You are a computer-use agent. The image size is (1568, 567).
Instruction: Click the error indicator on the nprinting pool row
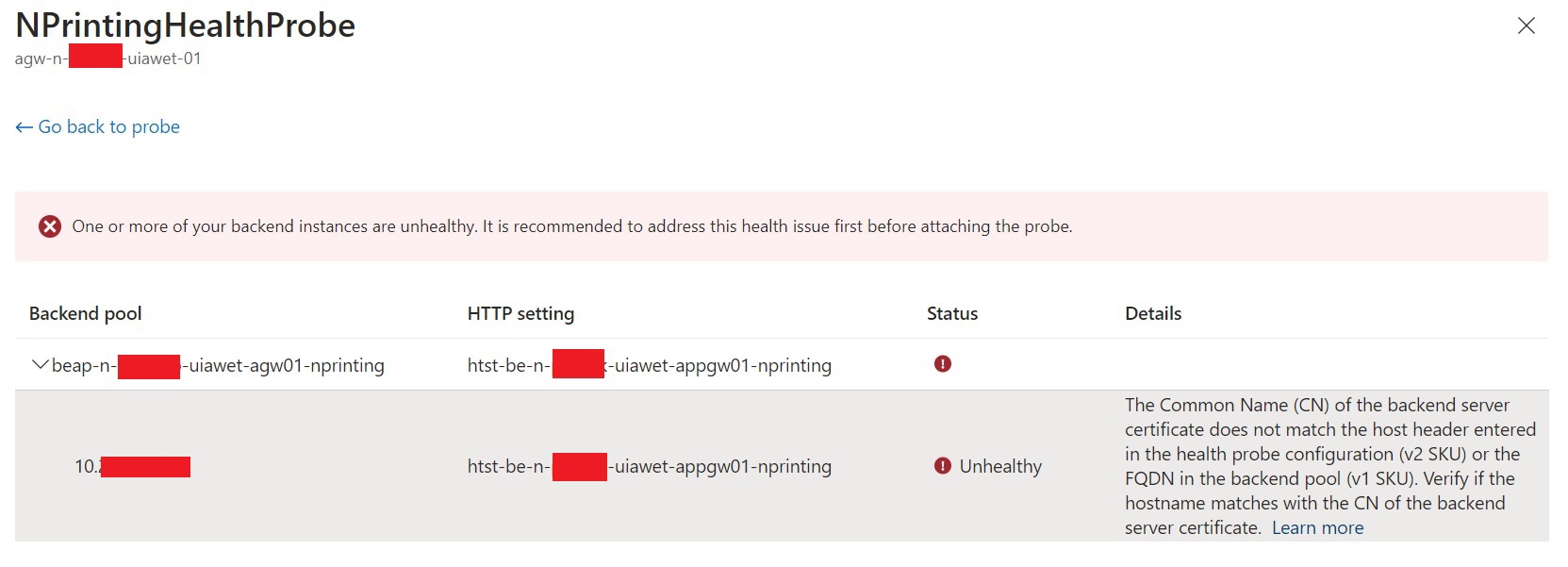[943, 363]
